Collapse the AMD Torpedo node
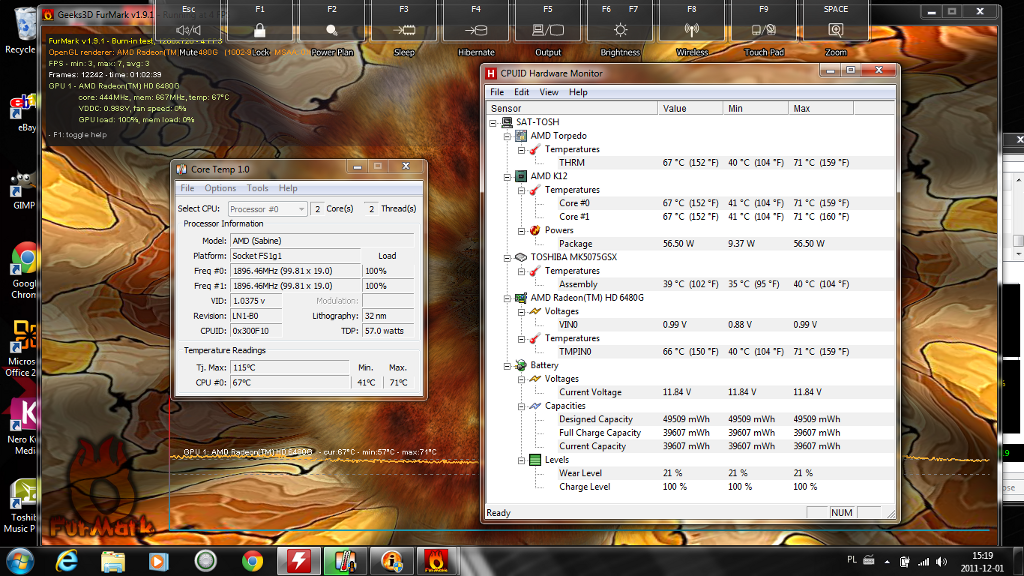Screen dimensions: 1024x576 click(507, 136)
